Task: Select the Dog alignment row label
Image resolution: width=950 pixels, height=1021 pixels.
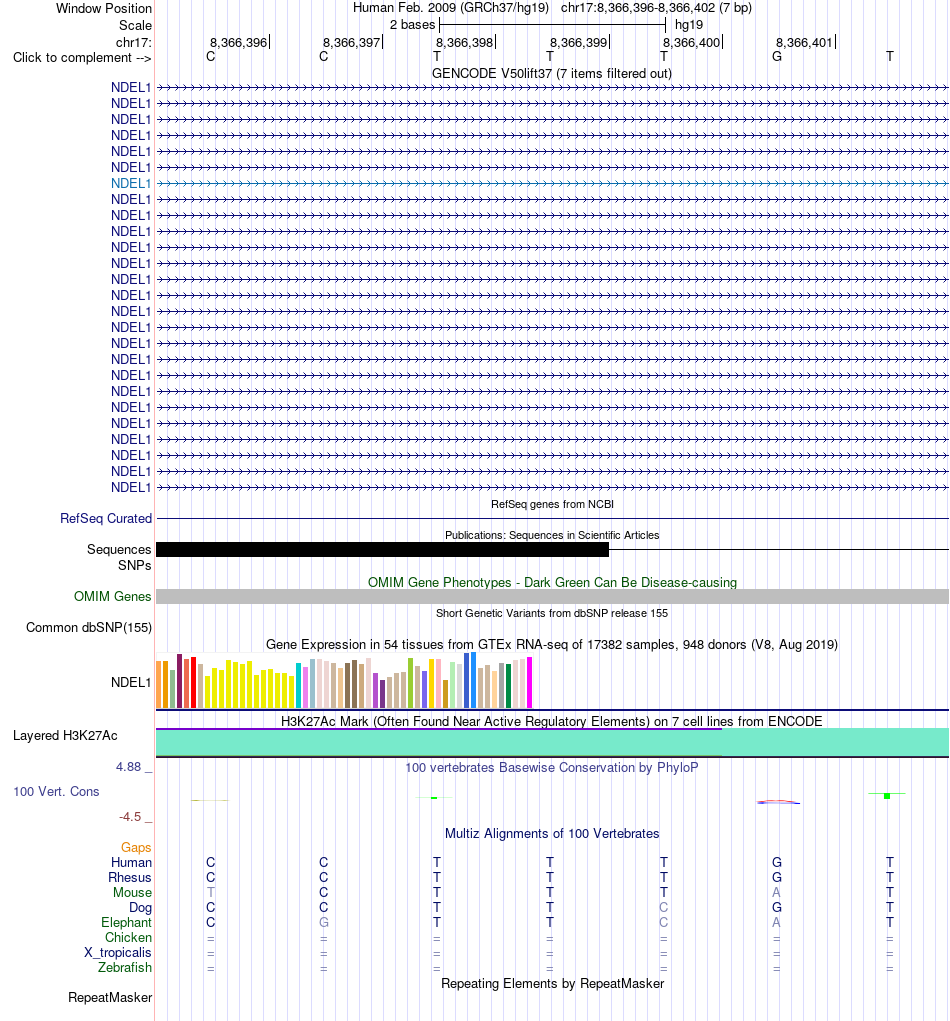Action: [140, 907]
